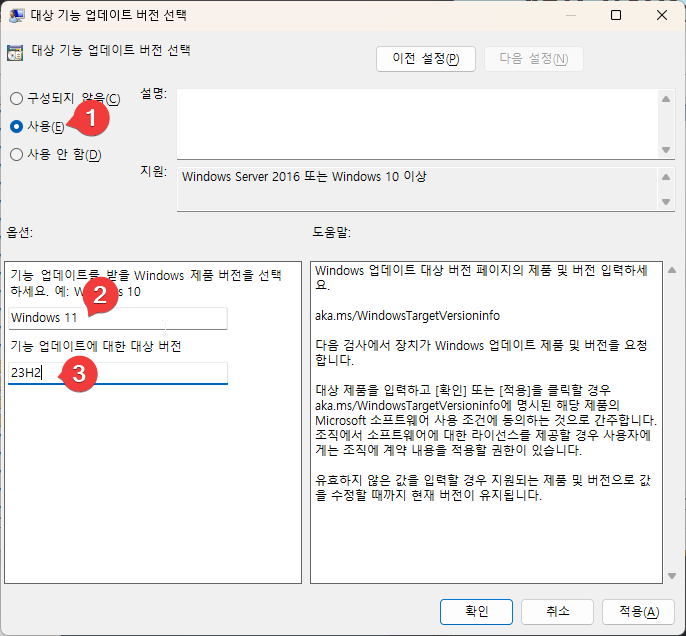
Task: Click the 적용(A) button
Action: [638, 611]
